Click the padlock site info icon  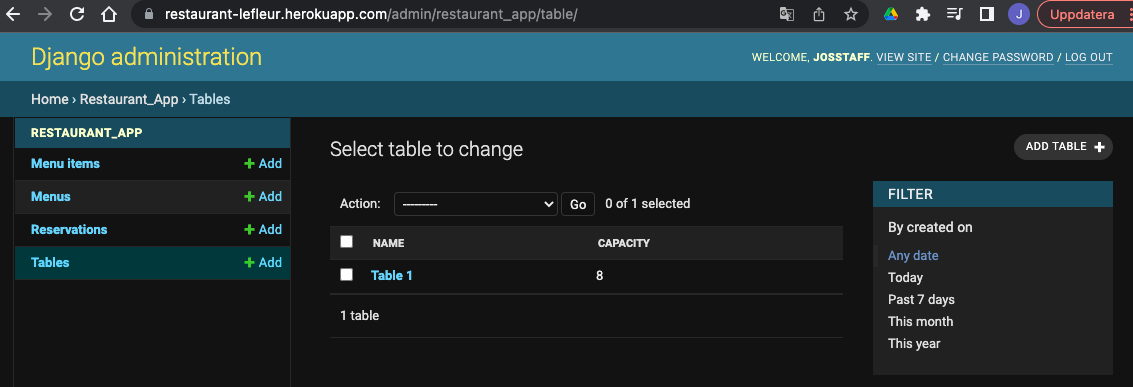150,14
